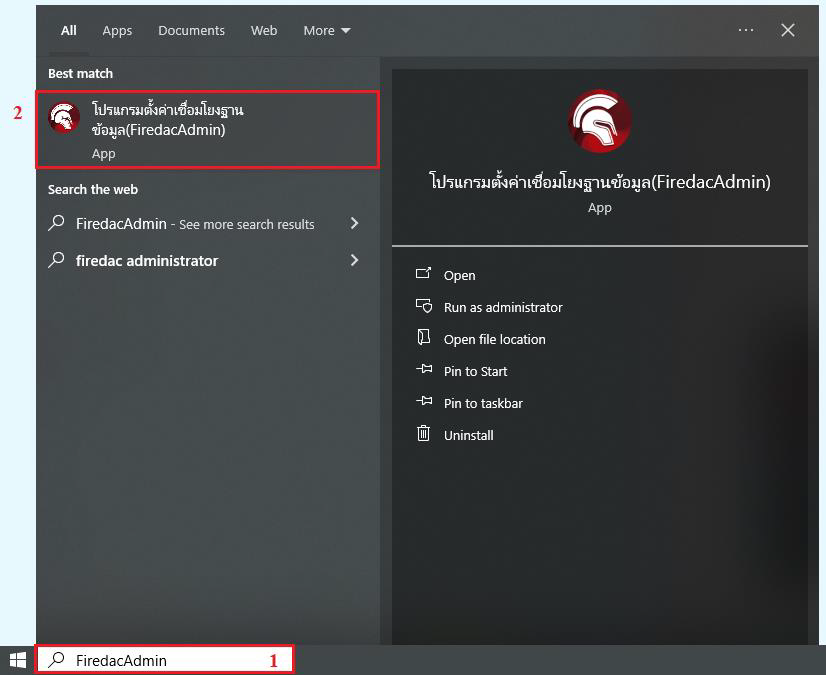The image size is (826, 675).
Task: Click the FiredacAdmin taskbar search box
Action: [165, 660]
